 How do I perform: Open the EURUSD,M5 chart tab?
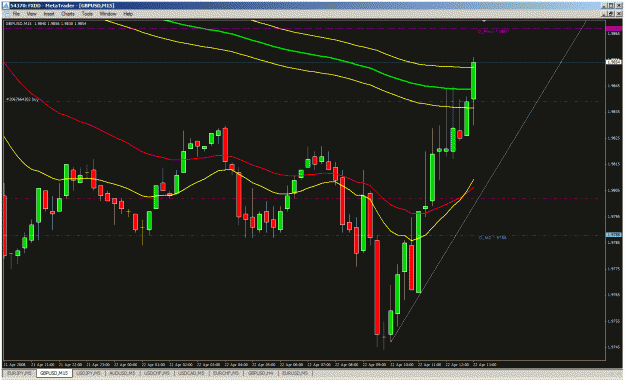[x=295, y=373]
